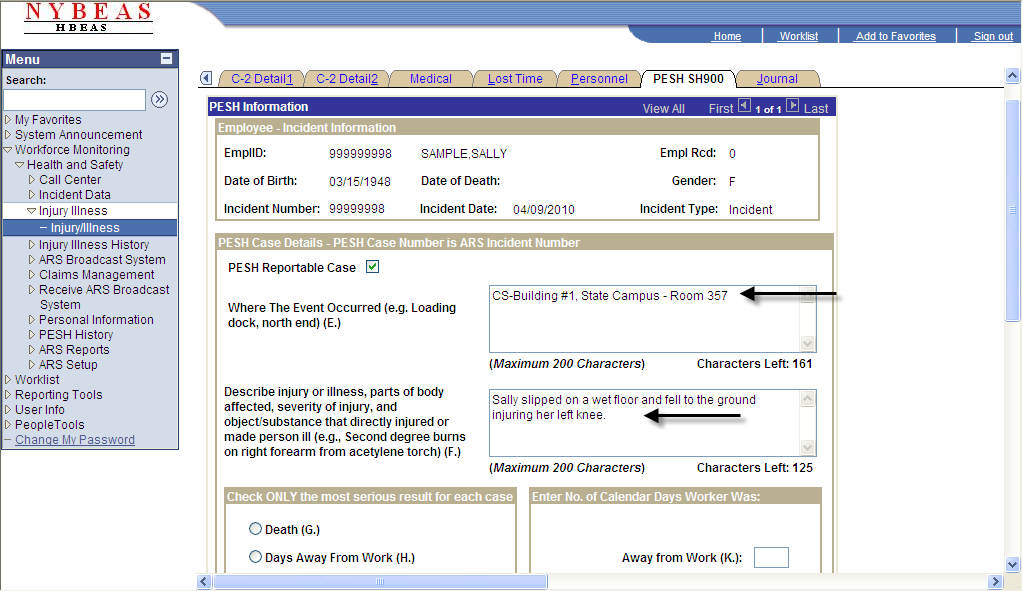Select Death (G.) radio button
Screen dimensions: 1022x591
256,528
